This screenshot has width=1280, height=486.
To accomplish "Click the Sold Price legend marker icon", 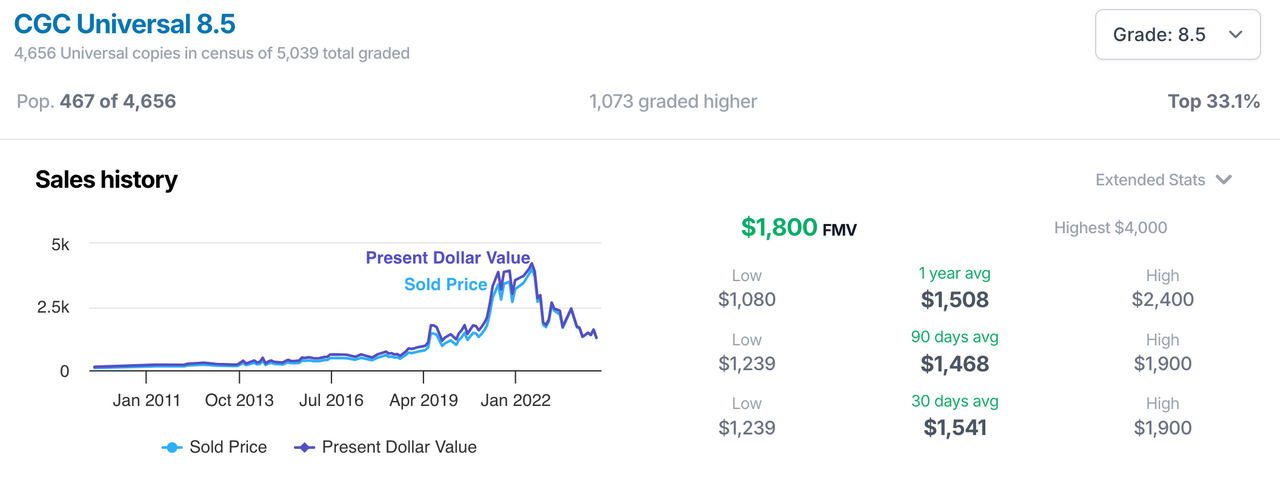I will click(x=172, y=448).
